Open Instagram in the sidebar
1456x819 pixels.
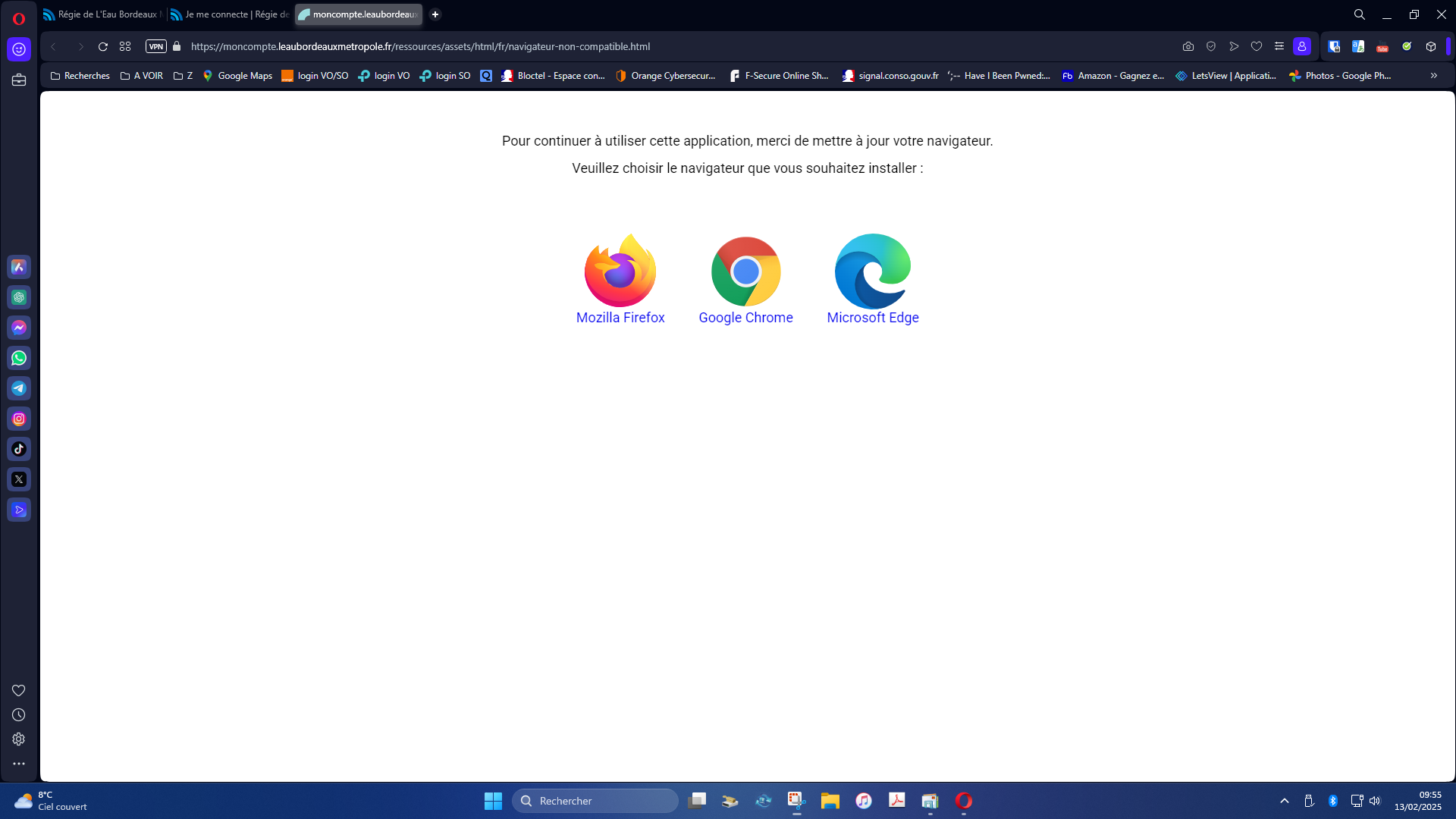click(19, 419)
